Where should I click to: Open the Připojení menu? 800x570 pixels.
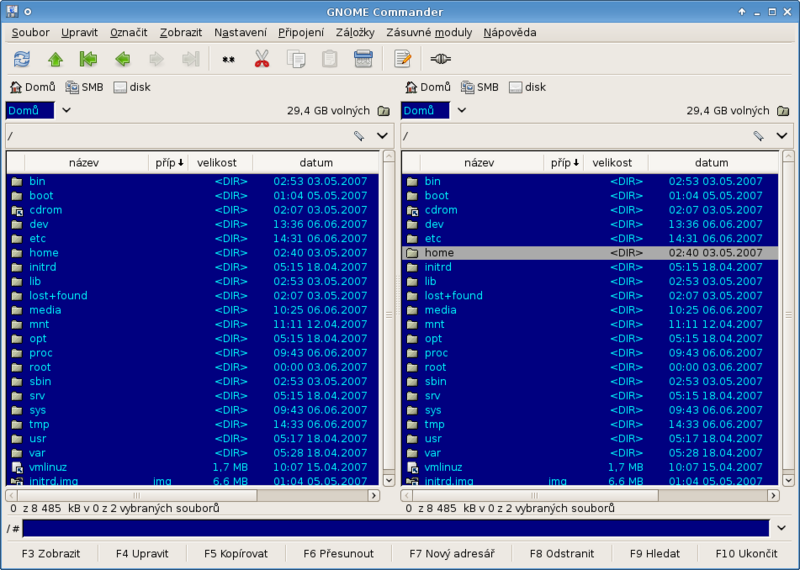pyautogui.click(x=301, y=33)
